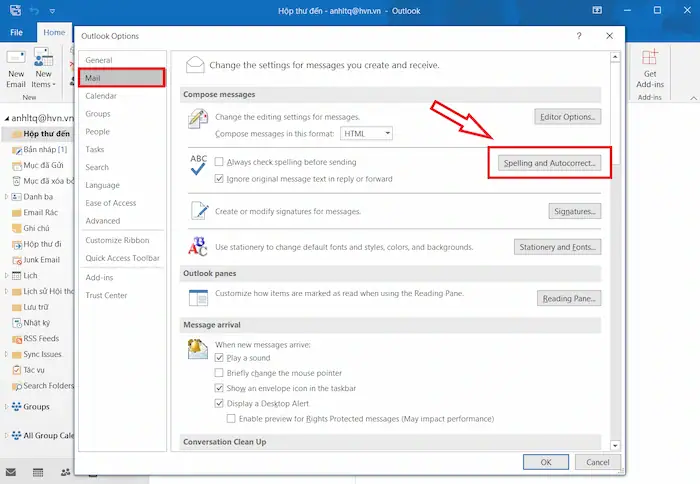Click the Undo arrow in title bar
700x484 pixels.
[34, 10]
